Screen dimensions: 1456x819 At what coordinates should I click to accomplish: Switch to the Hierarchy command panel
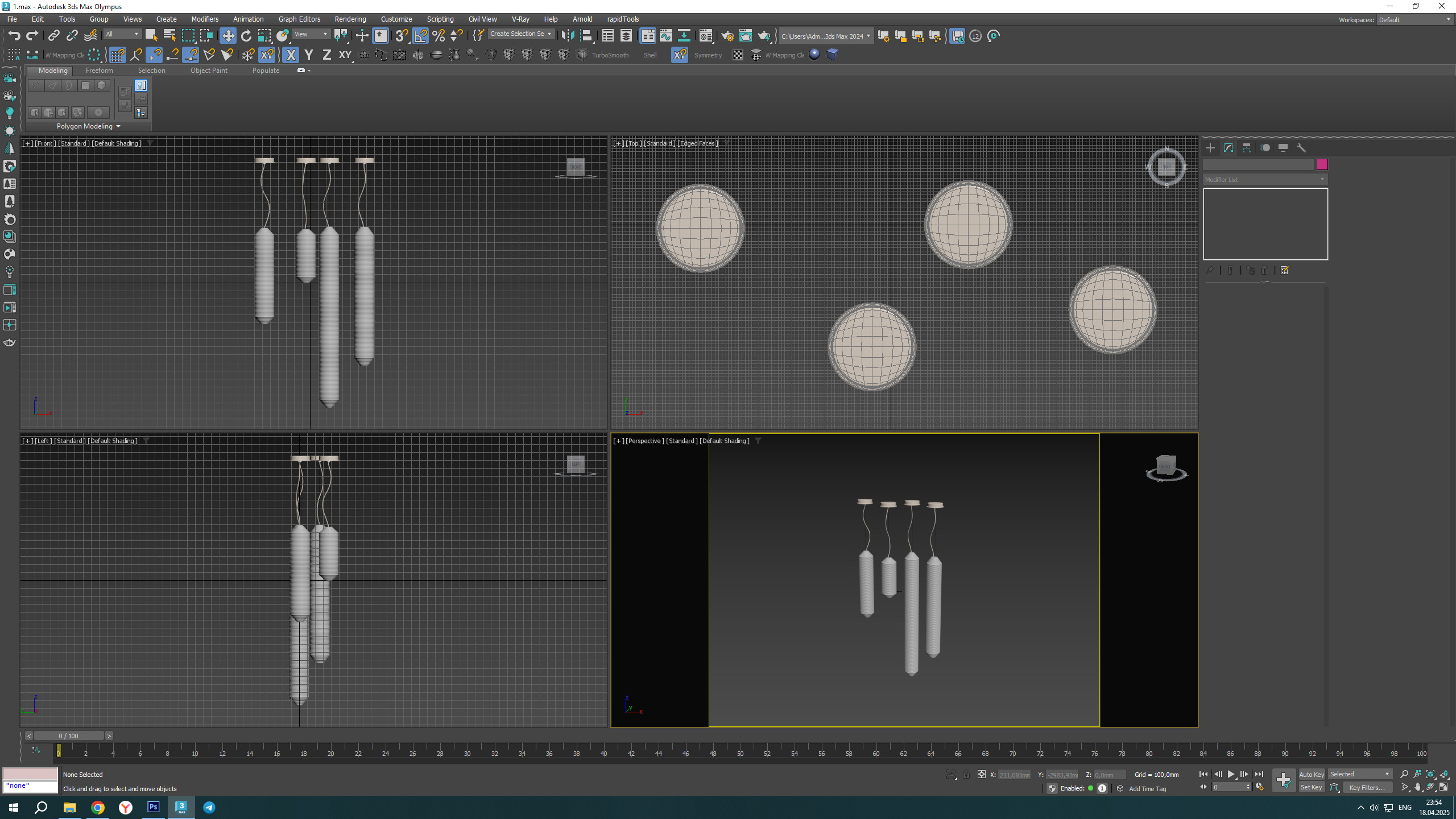1246,148
